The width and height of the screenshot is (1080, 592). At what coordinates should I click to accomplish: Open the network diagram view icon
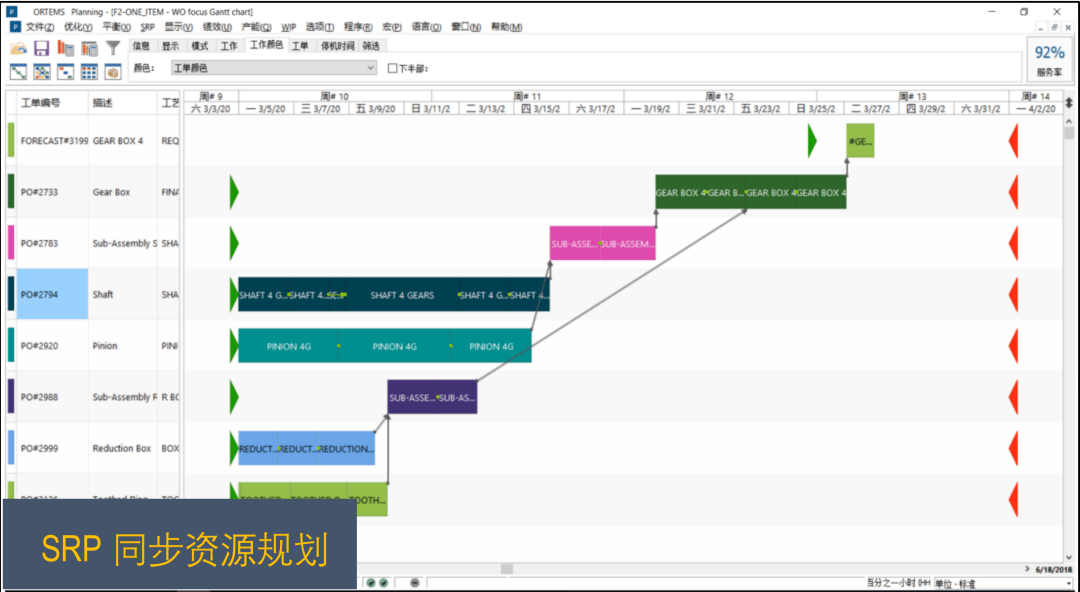42,72
